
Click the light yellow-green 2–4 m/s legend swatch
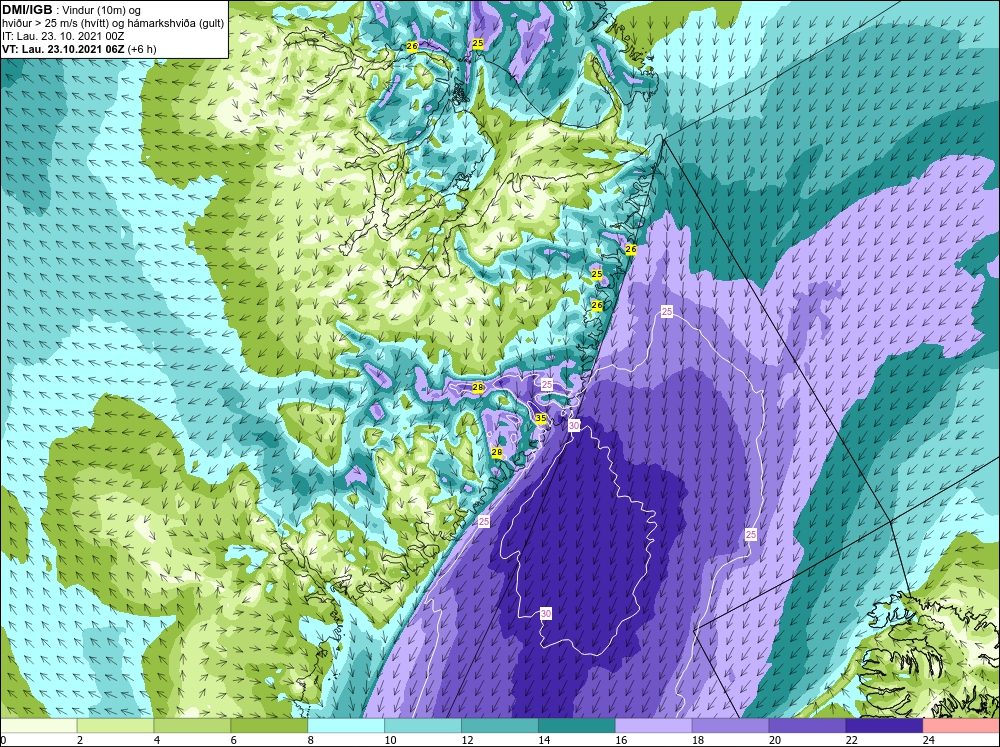click(x=115, y=726)
